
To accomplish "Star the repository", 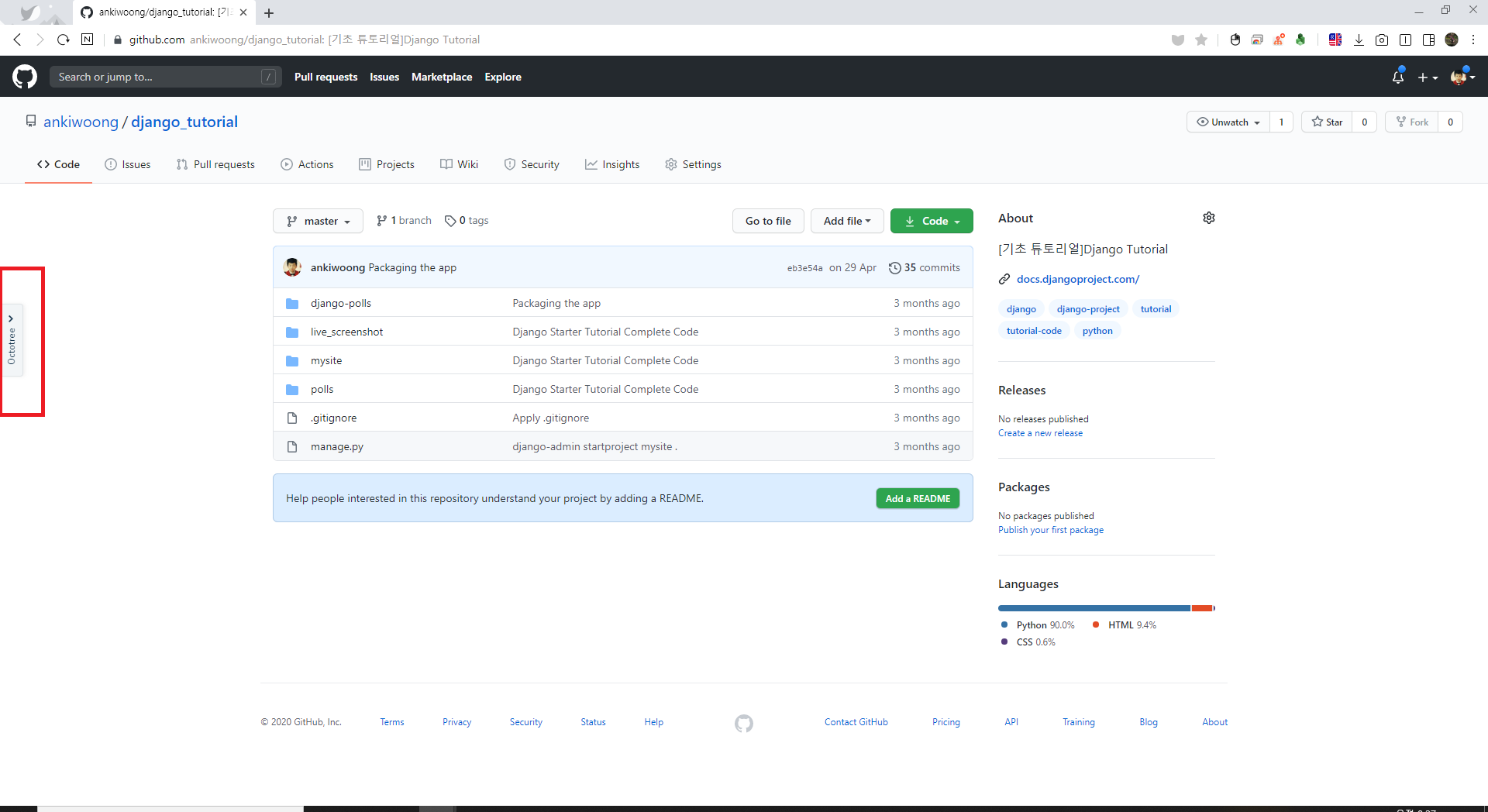I will coord(1327,122).
